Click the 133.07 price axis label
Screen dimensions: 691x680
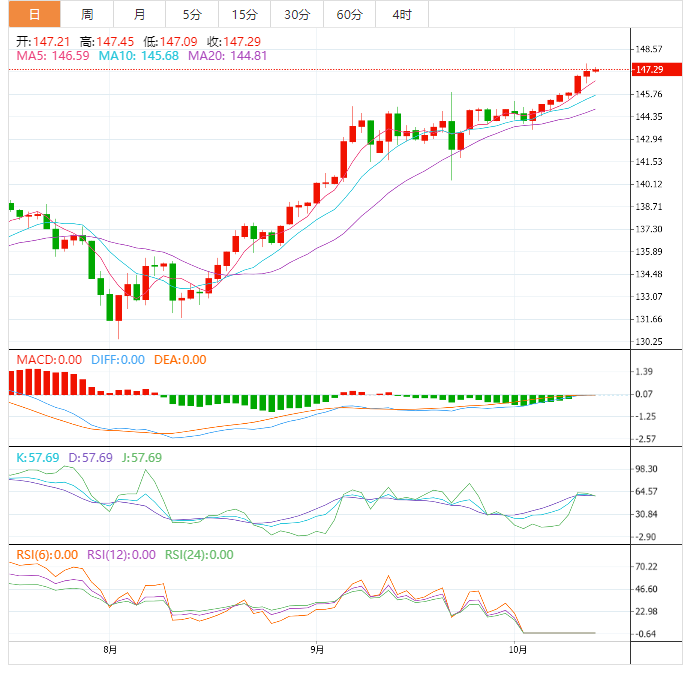point(649,297)
